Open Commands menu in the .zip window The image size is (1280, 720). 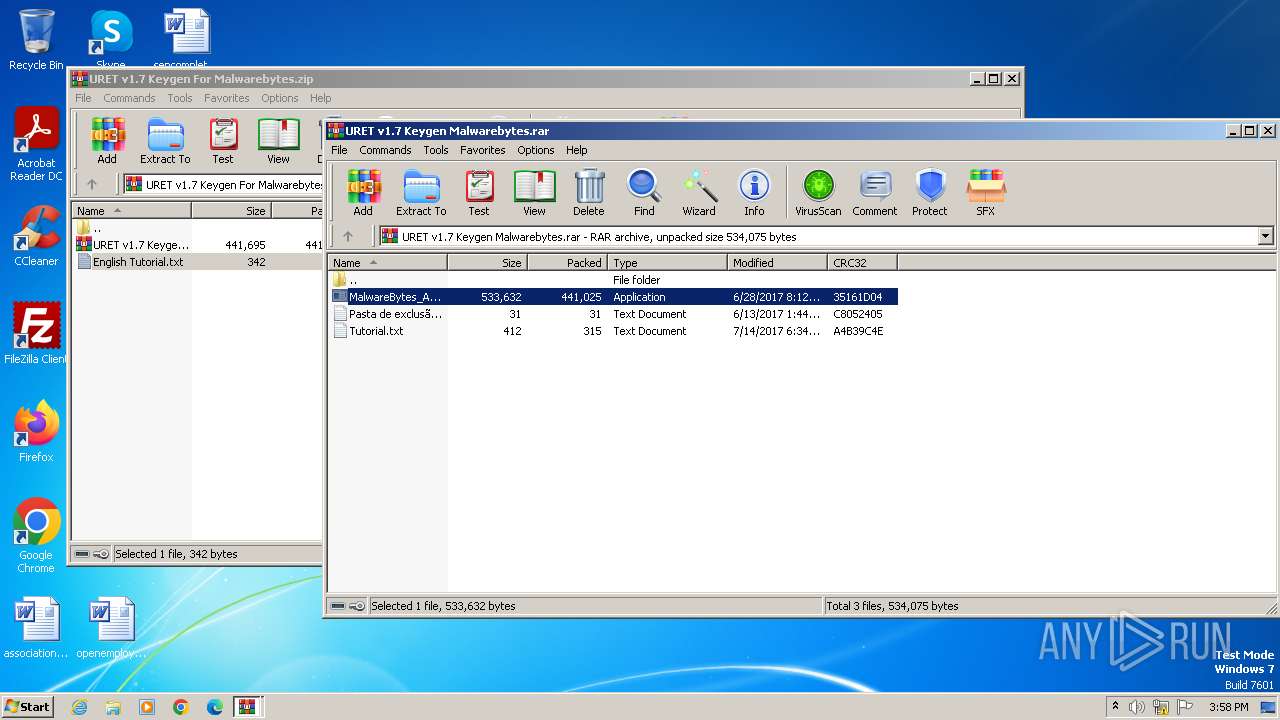(129, 98)
